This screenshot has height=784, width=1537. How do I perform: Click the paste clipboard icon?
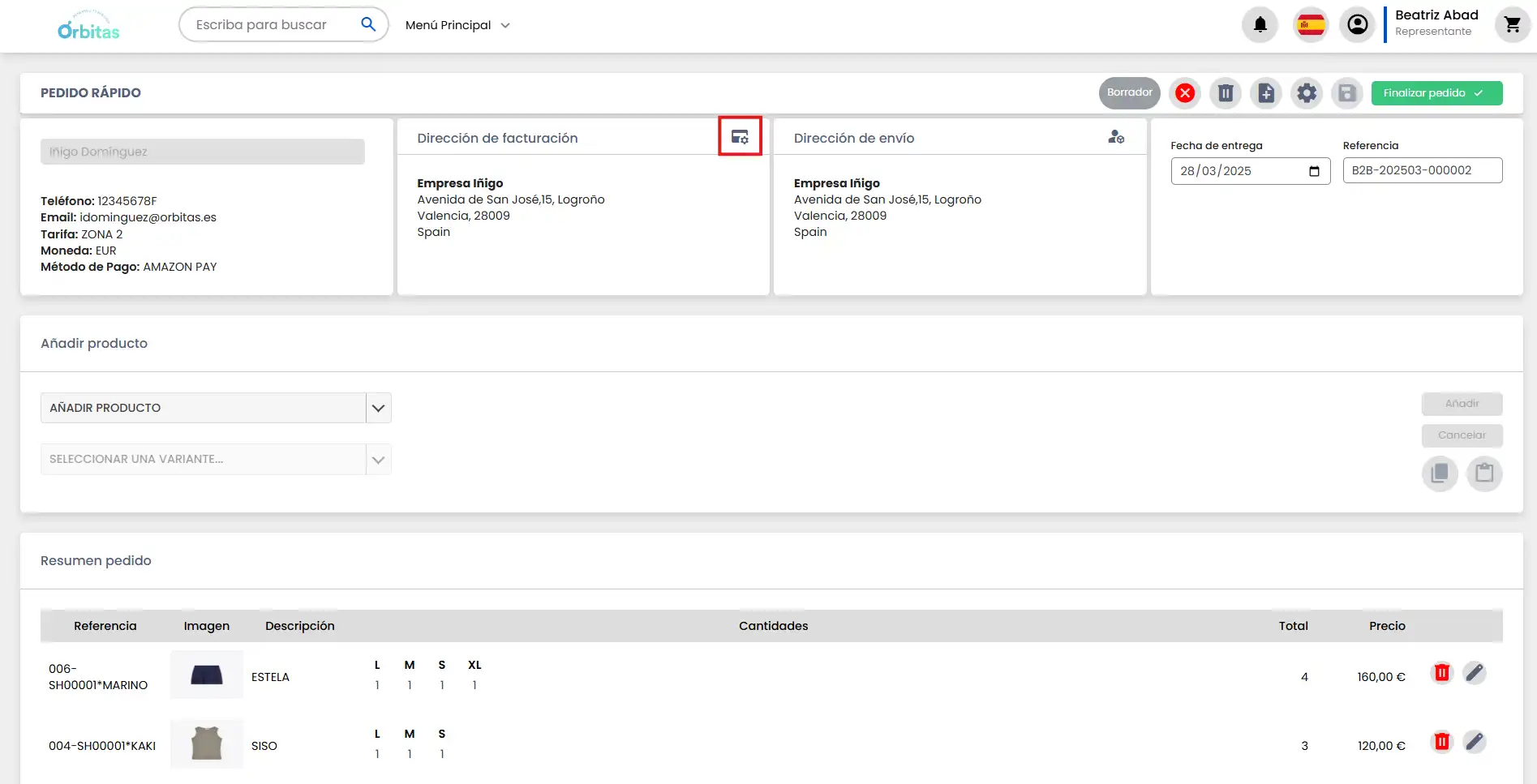(1483, 473)
